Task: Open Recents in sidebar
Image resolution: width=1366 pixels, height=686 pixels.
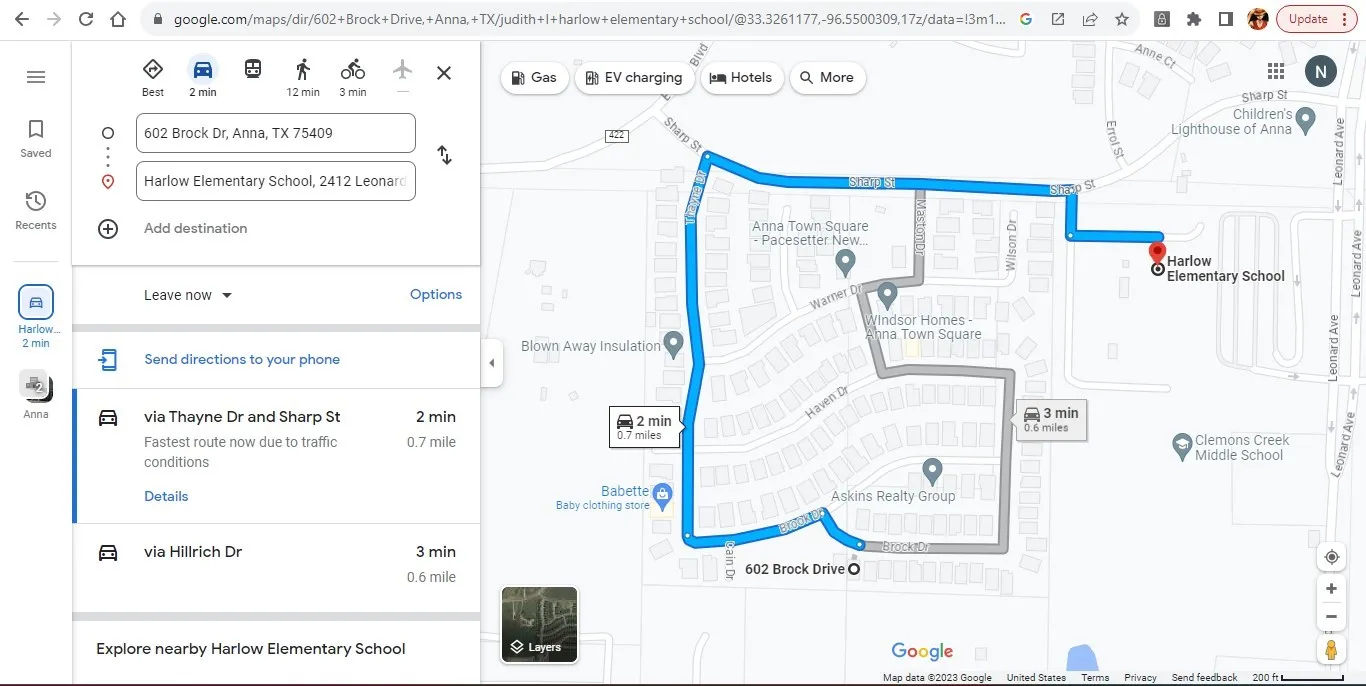Action: [36, 211]
